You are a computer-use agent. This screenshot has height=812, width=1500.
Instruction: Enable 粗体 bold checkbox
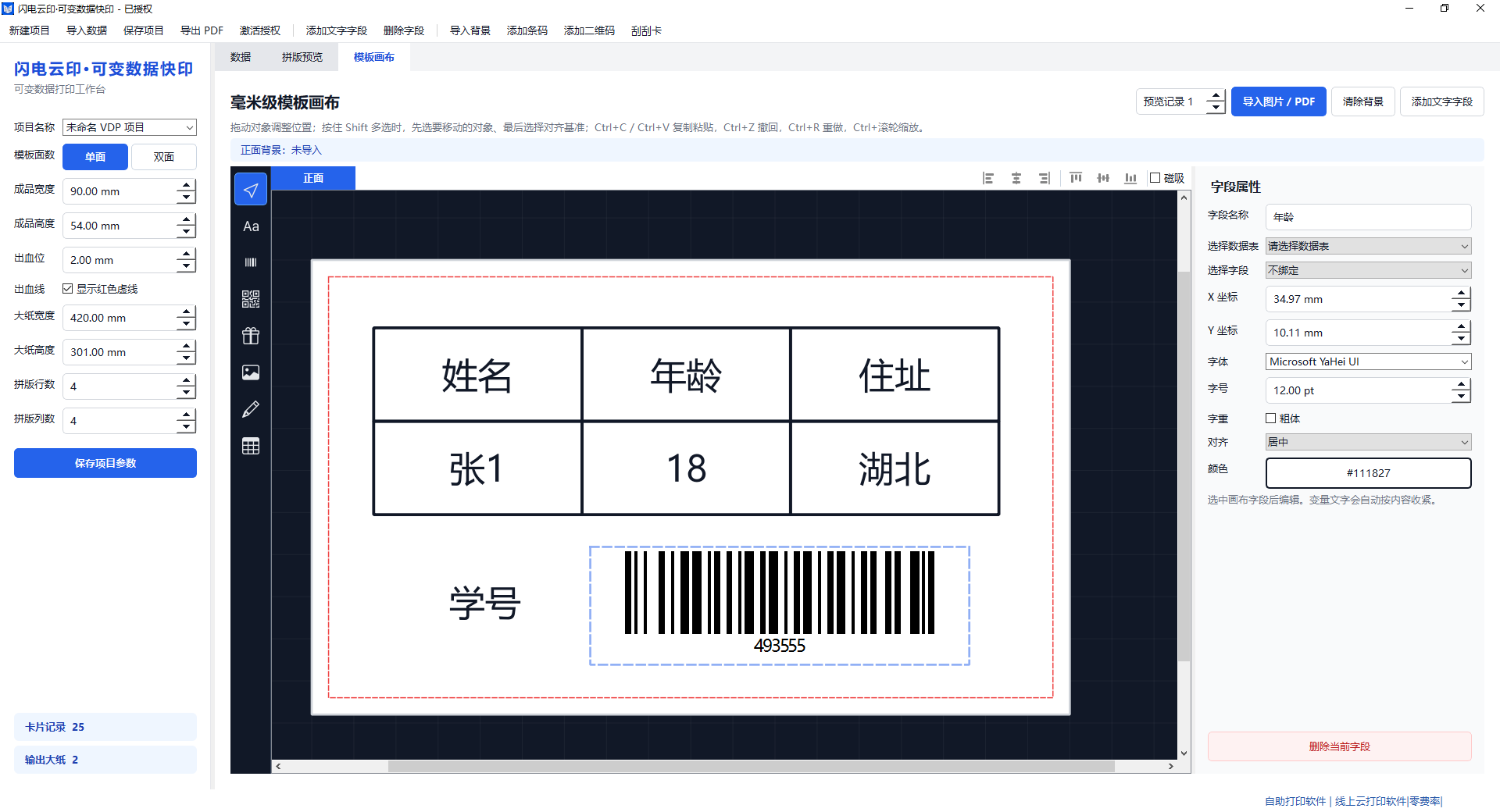coord(1271,418)
